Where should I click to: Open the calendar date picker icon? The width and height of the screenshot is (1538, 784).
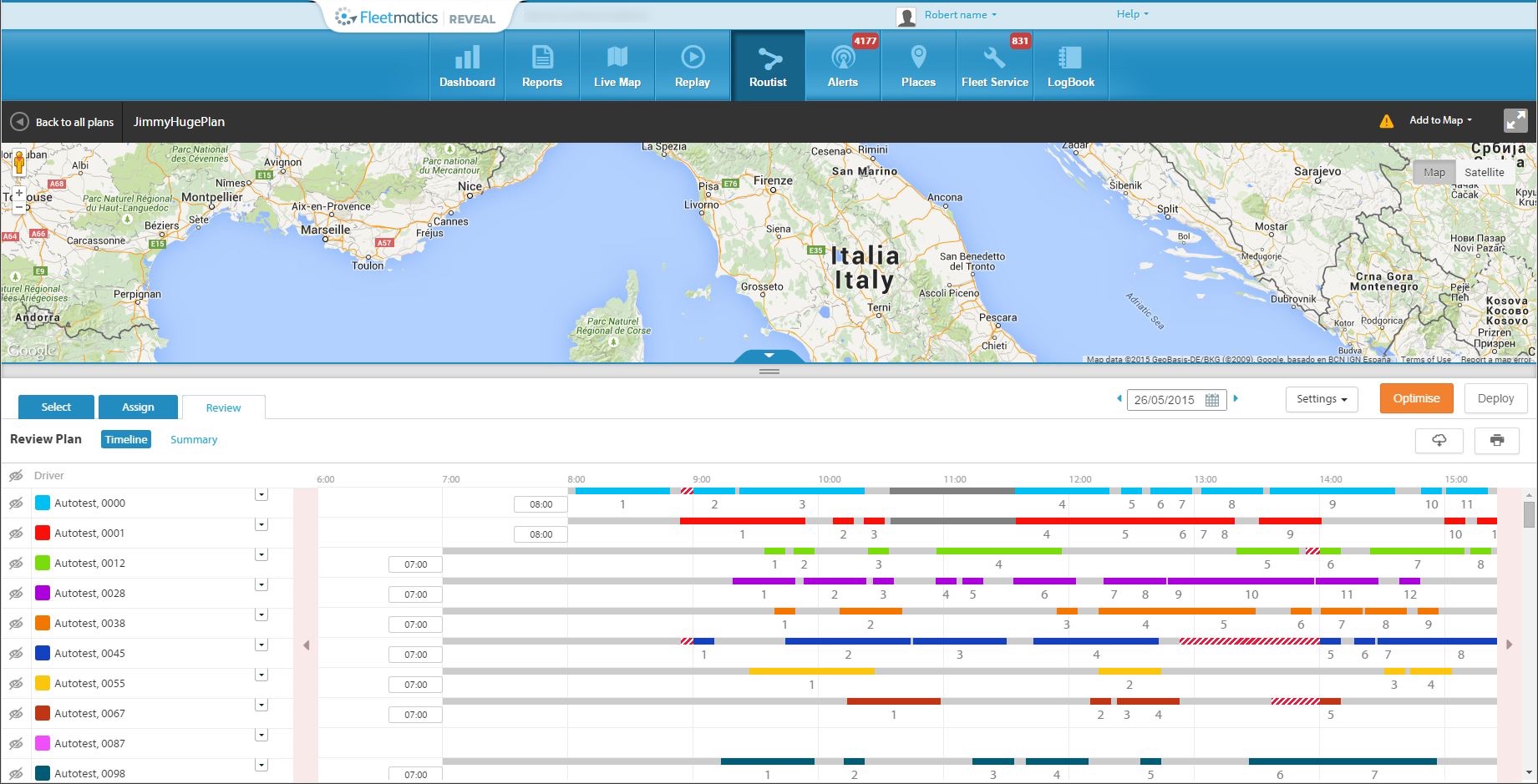click(x=1212, y=400)
